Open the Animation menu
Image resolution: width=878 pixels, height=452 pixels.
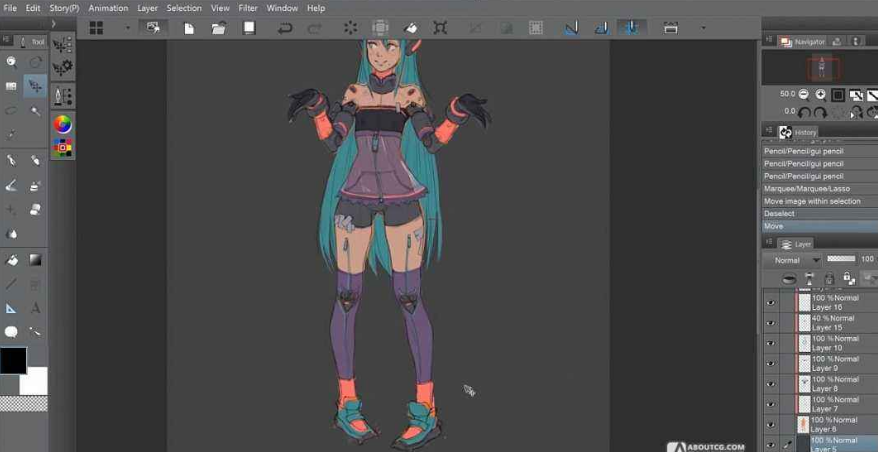click(x=108, y=8)
